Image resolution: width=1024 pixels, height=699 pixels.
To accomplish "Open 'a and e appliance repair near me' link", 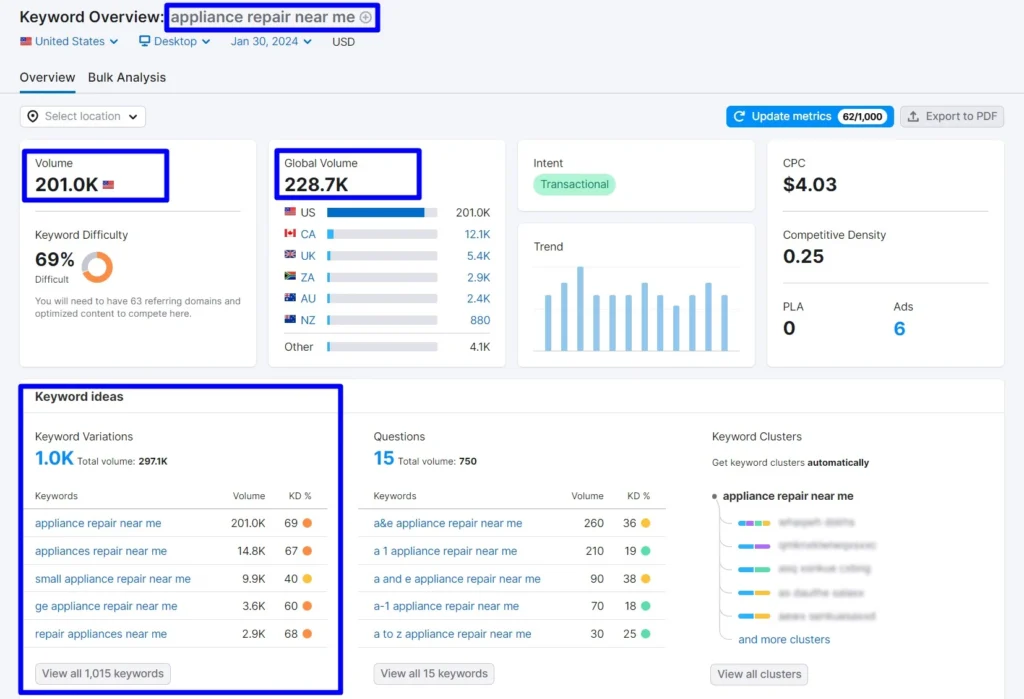I will pyautogui.click(x=457, y=579).
